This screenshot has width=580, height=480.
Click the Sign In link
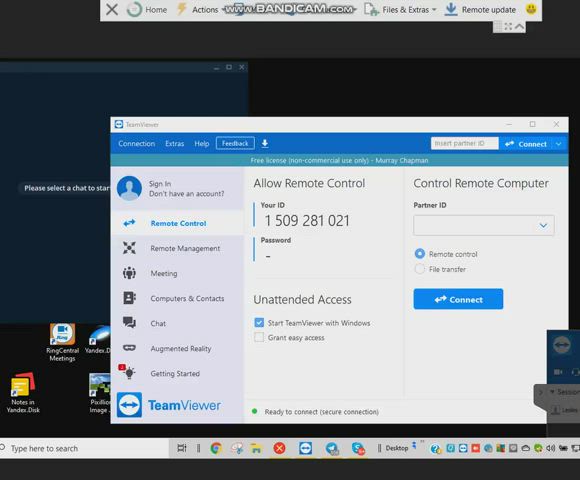click(160, 184)
